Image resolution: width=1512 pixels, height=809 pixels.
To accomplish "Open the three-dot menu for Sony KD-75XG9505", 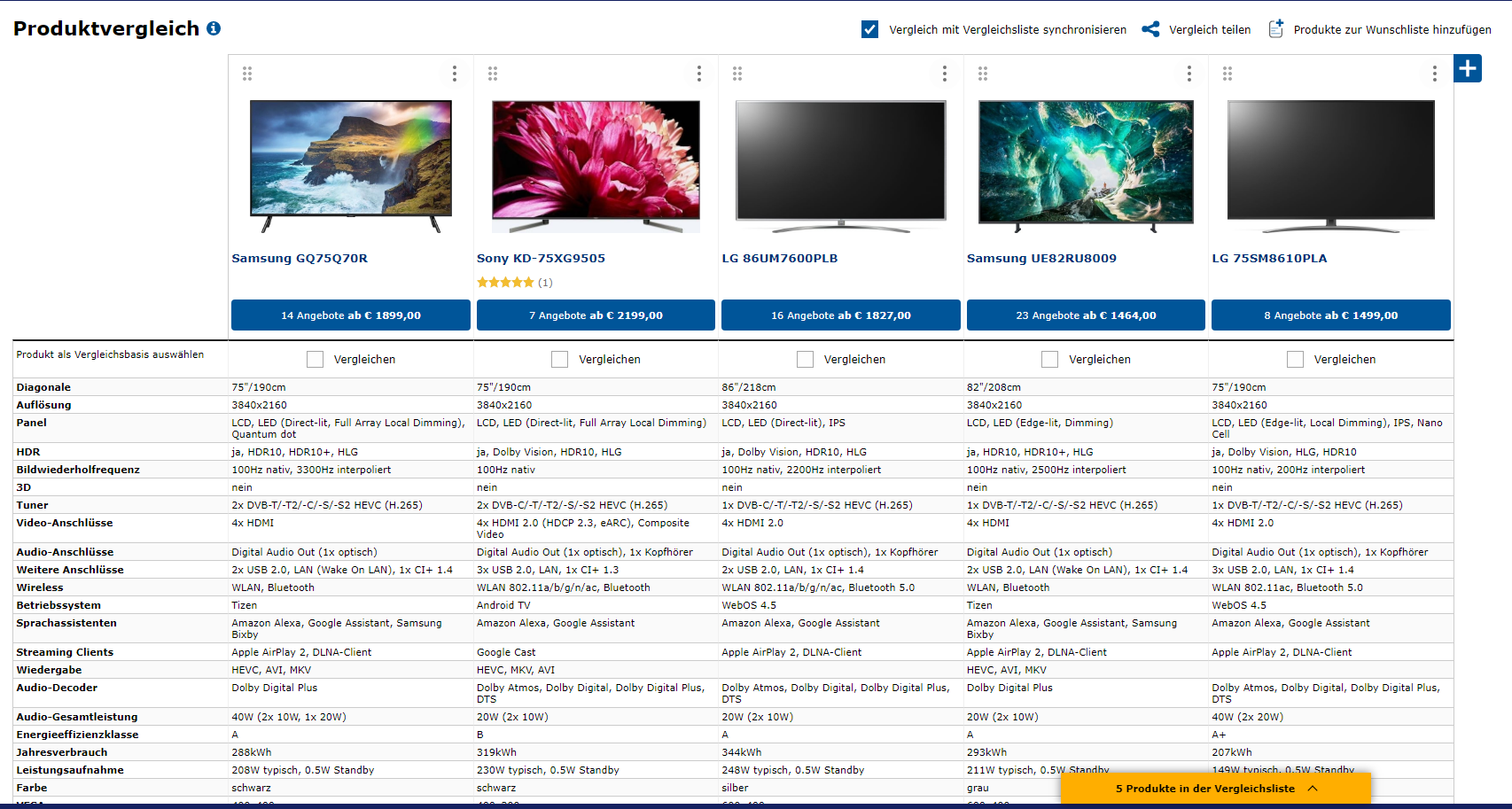I will coord(699,74).
